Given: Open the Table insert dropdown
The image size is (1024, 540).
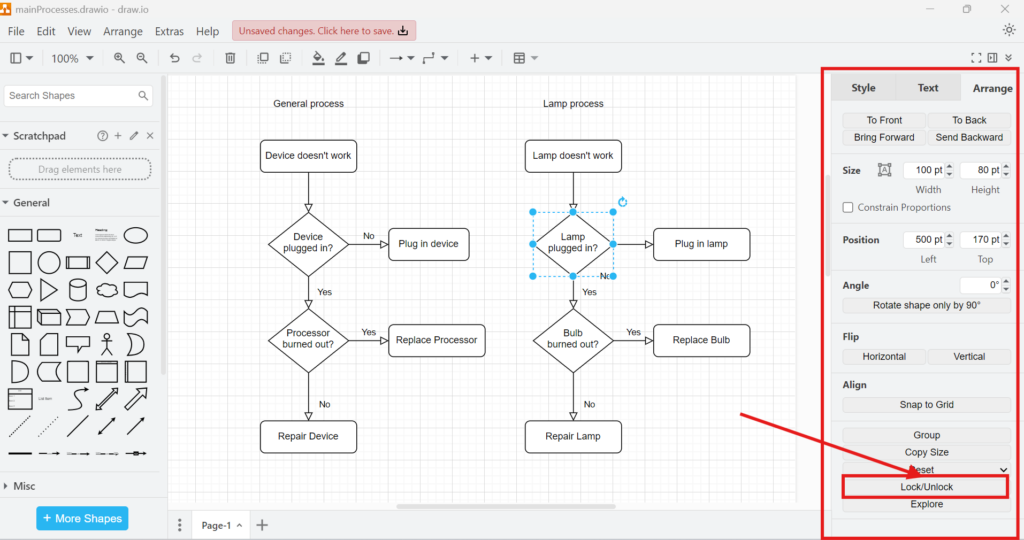Looking at the screenshot, I should pyautogui.click(x=525, y=58).
